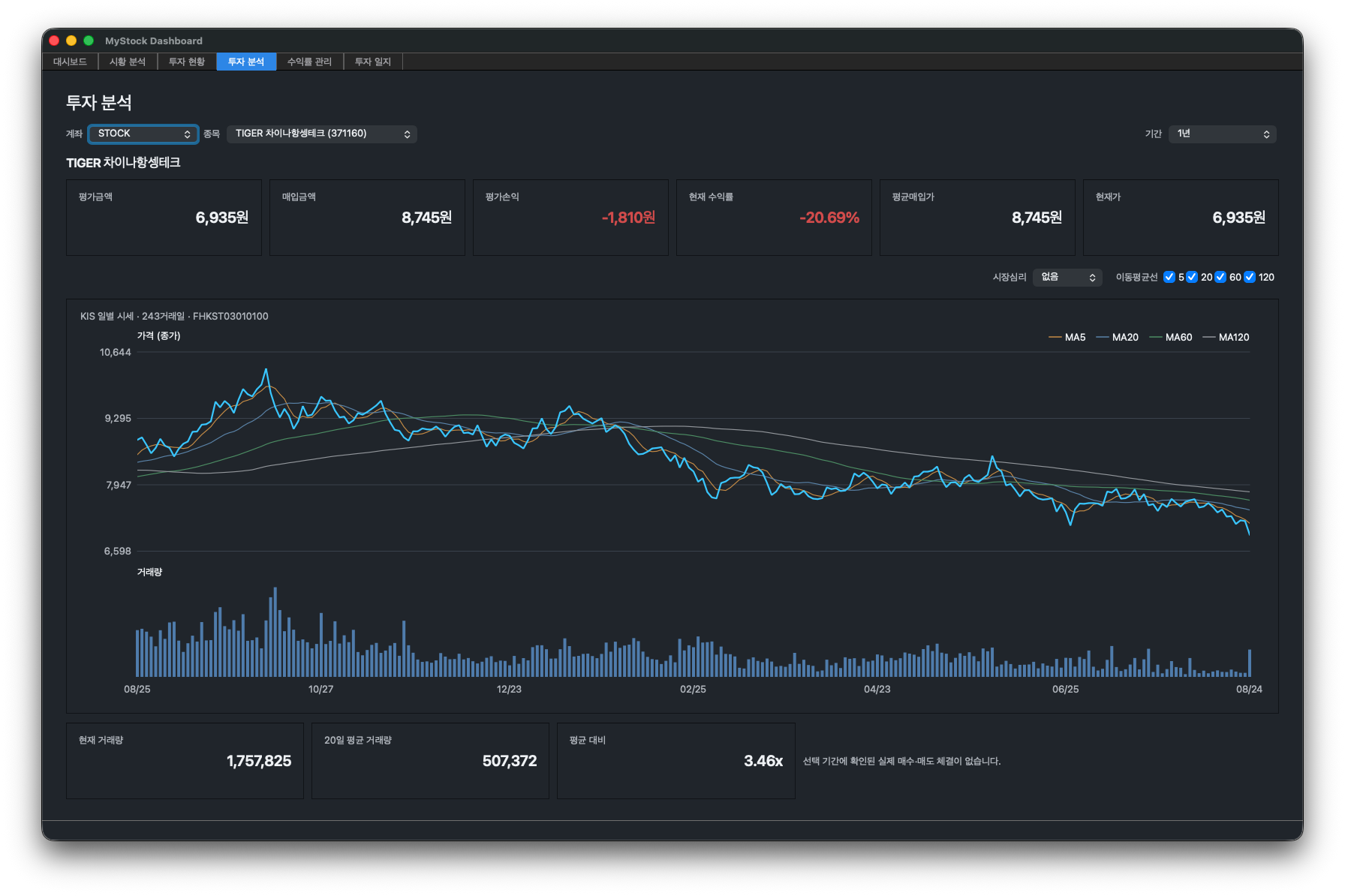Open the 계좌 STOCK dropdown

pos(143,134)
